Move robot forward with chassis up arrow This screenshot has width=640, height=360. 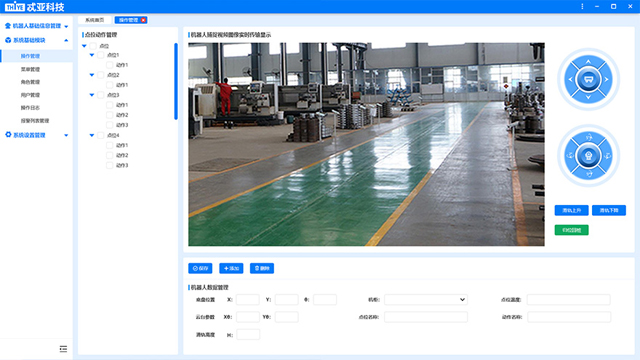click(x=588, y=62)
